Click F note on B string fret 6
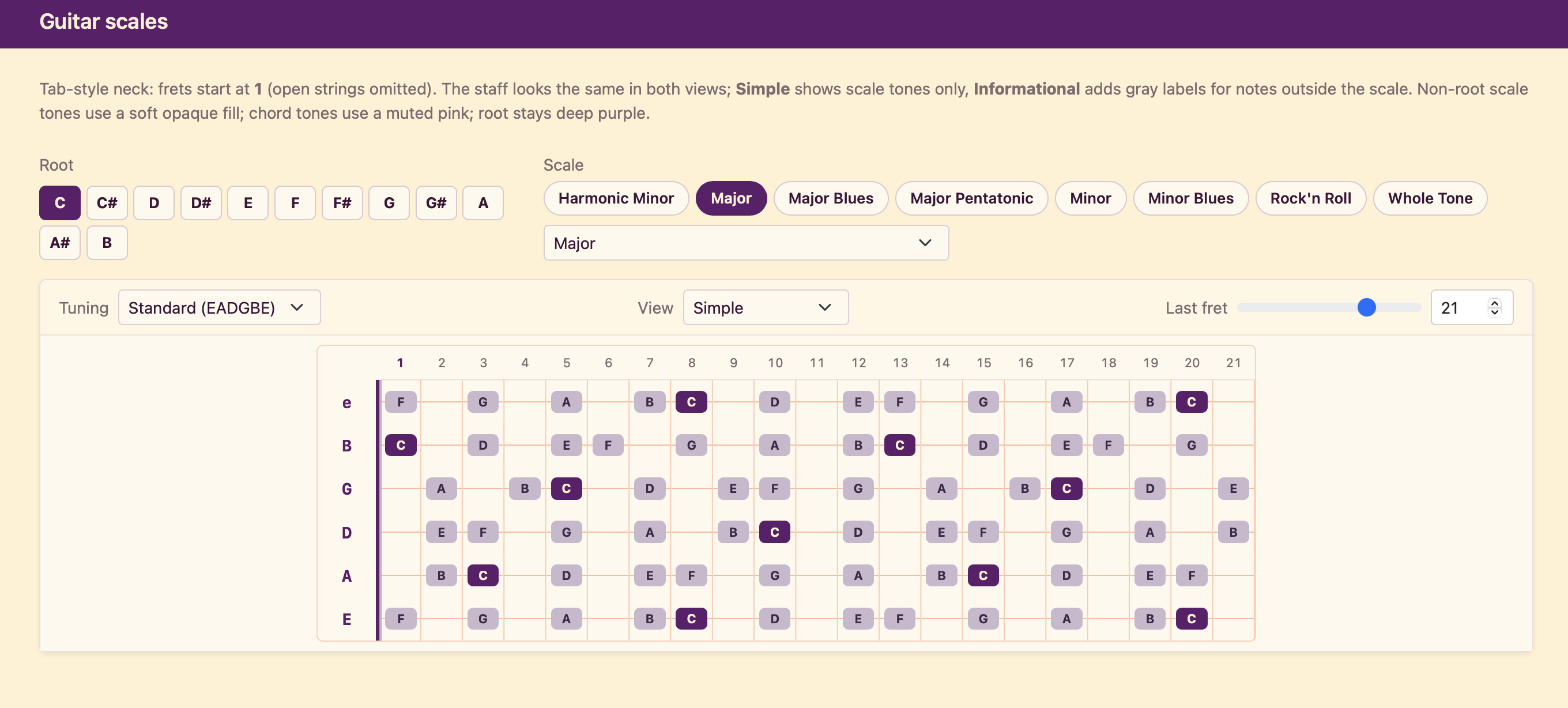The height and width of the screenshot is (708, 1568). (x=608, y=445)
